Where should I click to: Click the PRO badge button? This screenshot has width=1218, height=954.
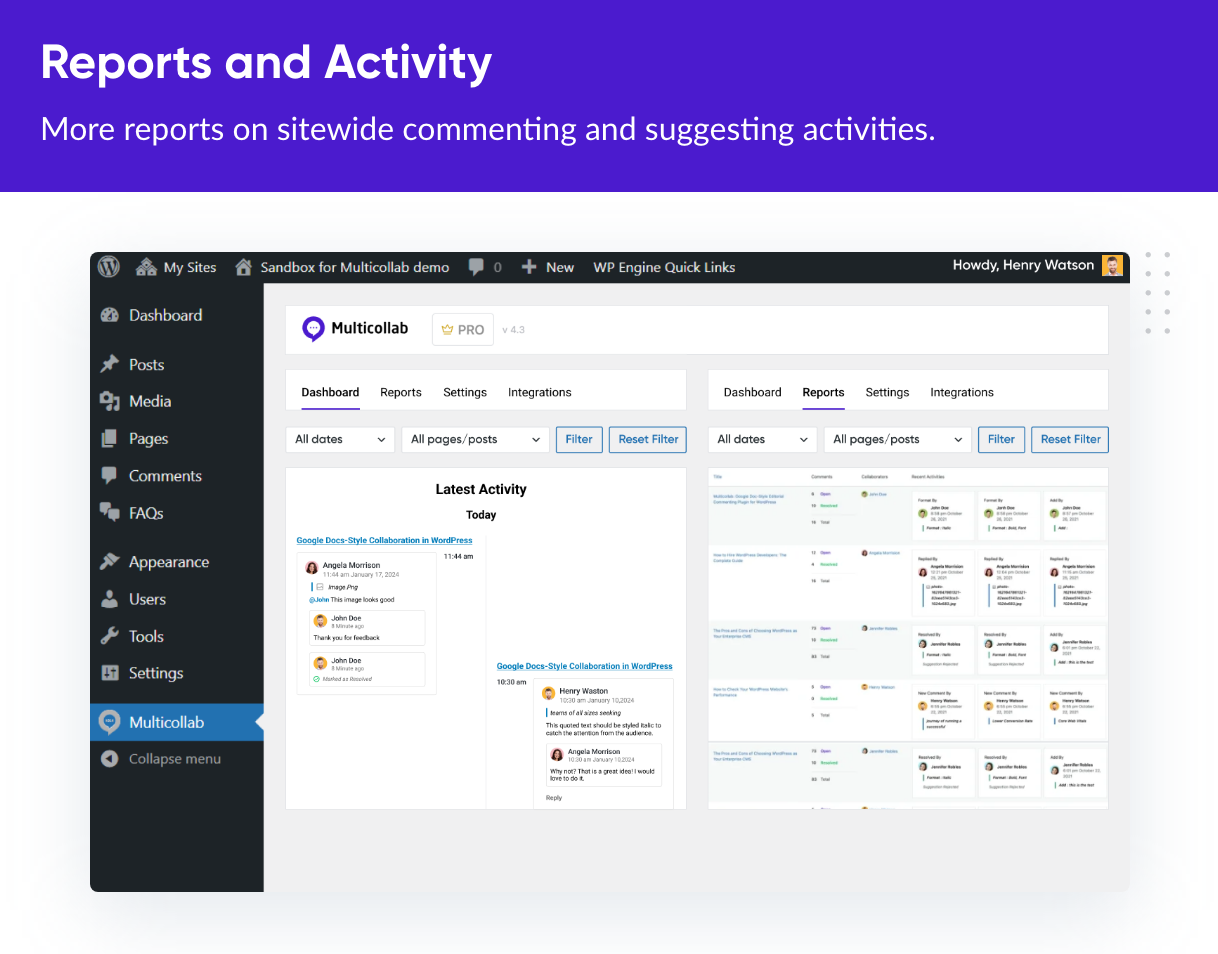coord(463,329)
